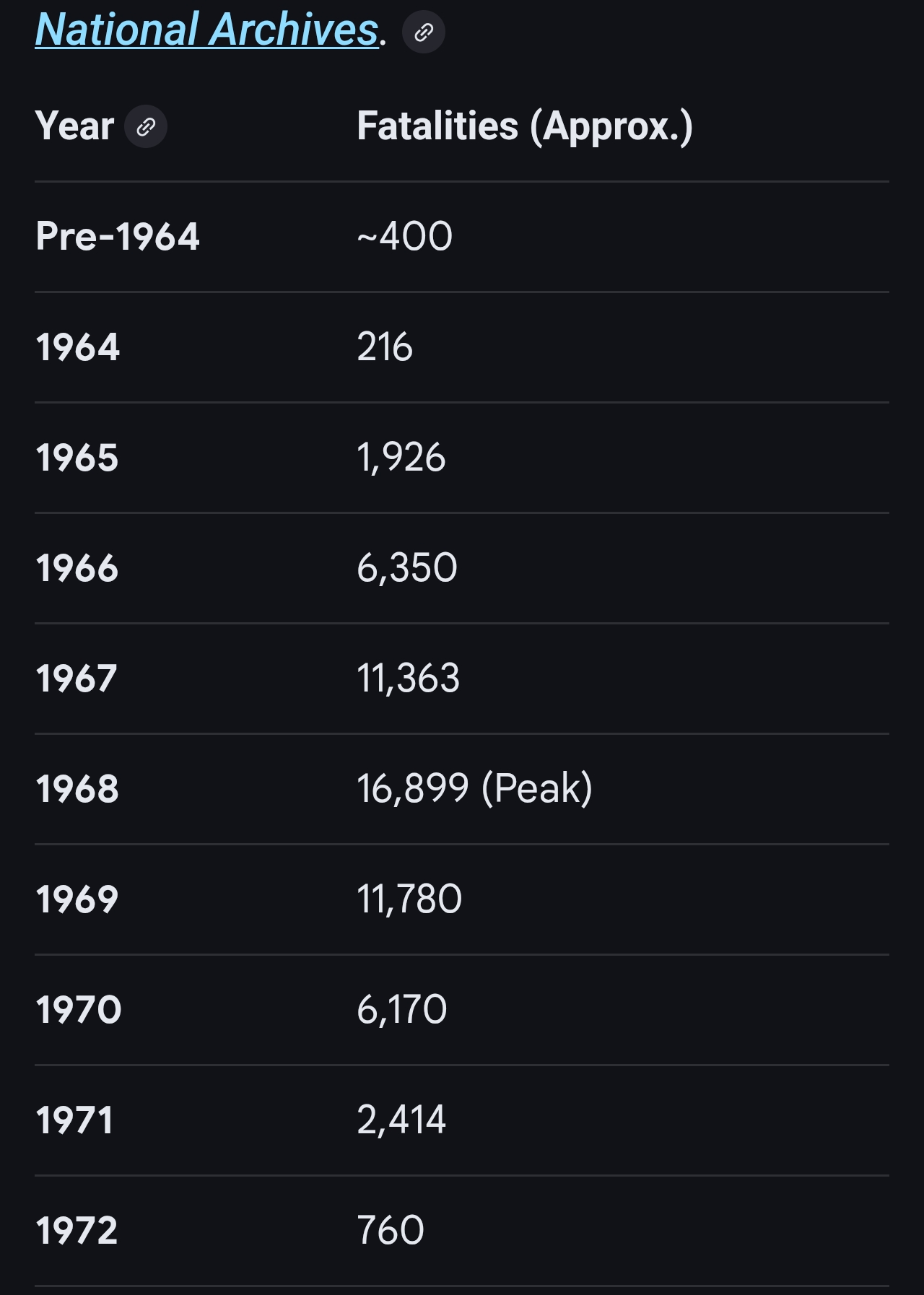Select the 1972 year cell
924x1295 pixels.
77,1231
